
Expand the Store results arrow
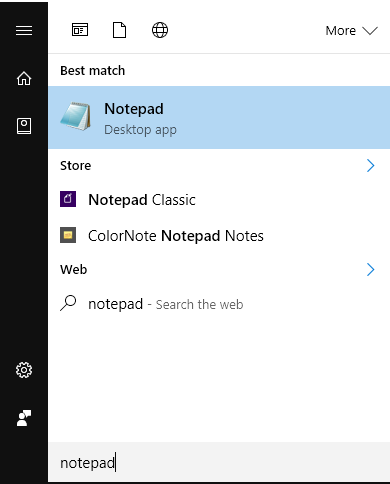[x=371, y=165]
